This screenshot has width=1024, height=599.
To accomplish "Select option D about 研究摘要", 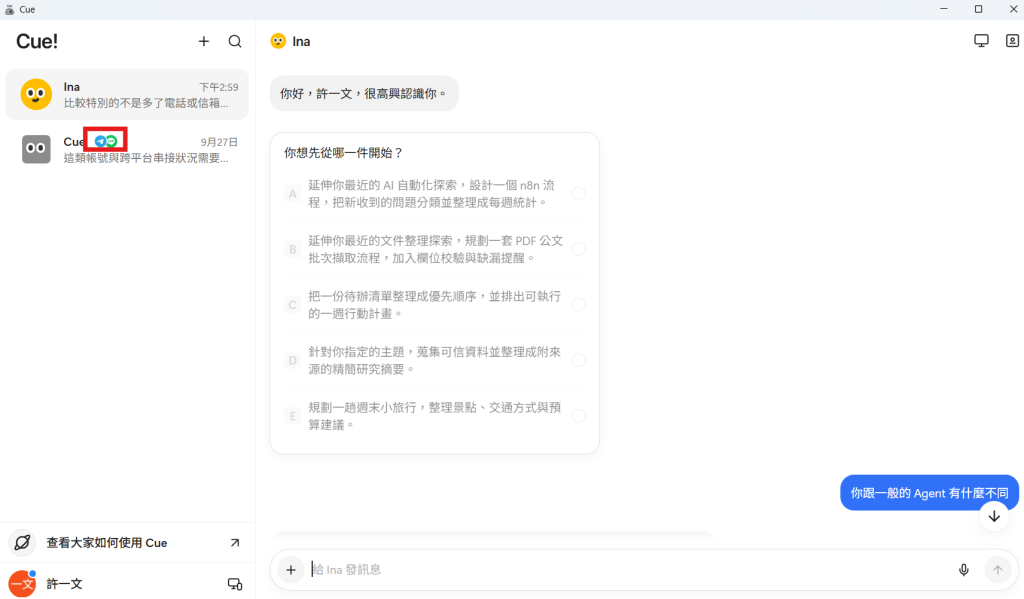I will click(435, 361).
